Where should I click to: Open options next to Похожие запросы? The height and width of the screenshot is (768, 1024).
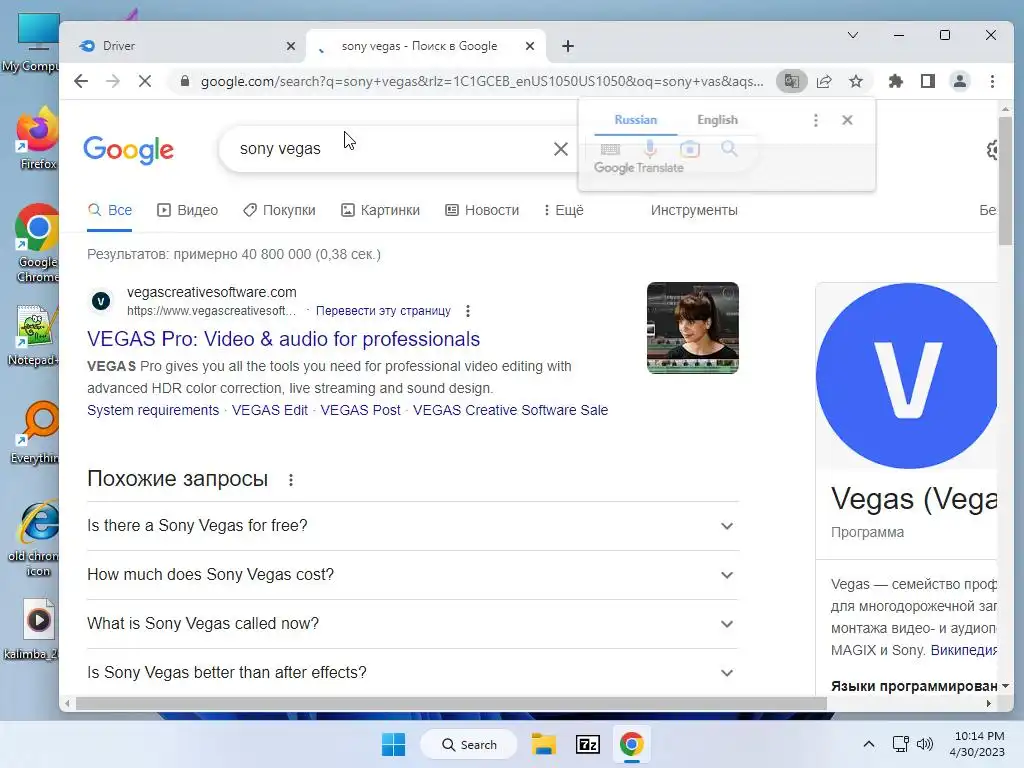tap(291, 480)
